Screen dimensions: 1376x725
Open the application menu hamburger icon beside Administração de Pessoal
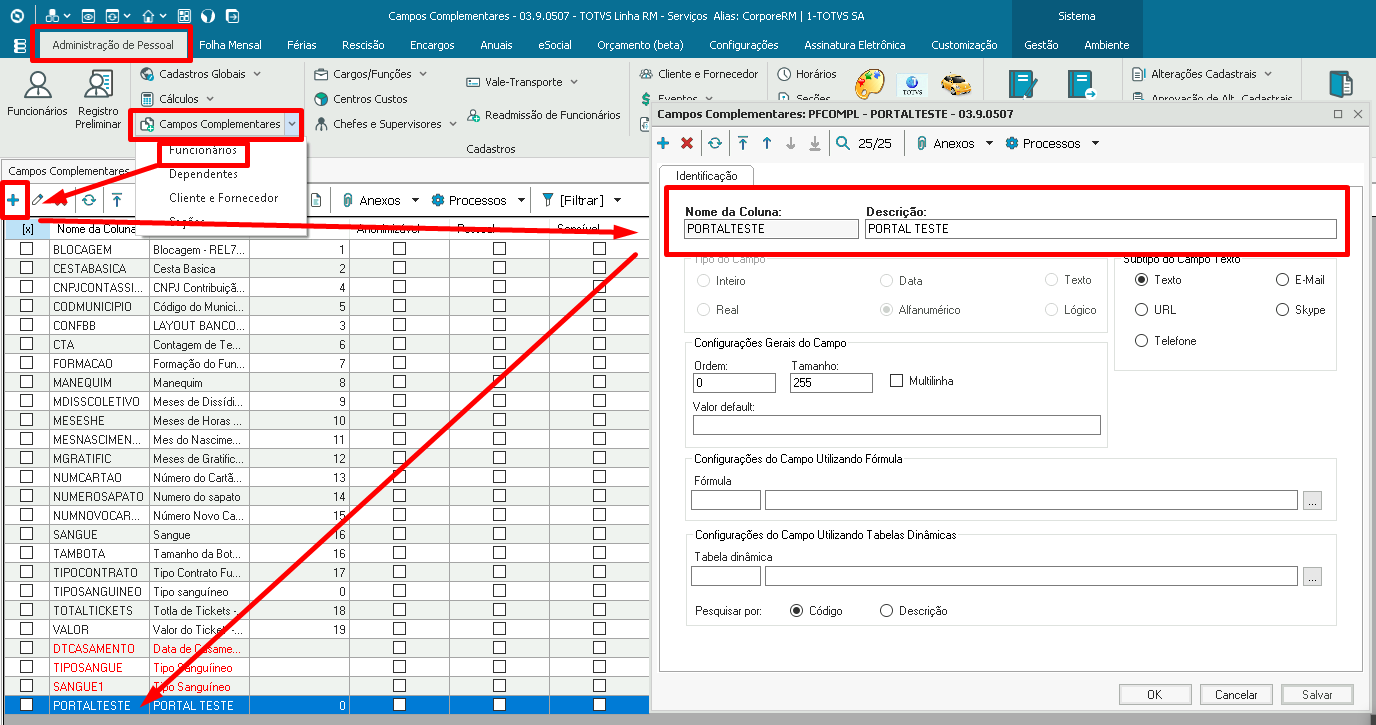pos(20,46)
